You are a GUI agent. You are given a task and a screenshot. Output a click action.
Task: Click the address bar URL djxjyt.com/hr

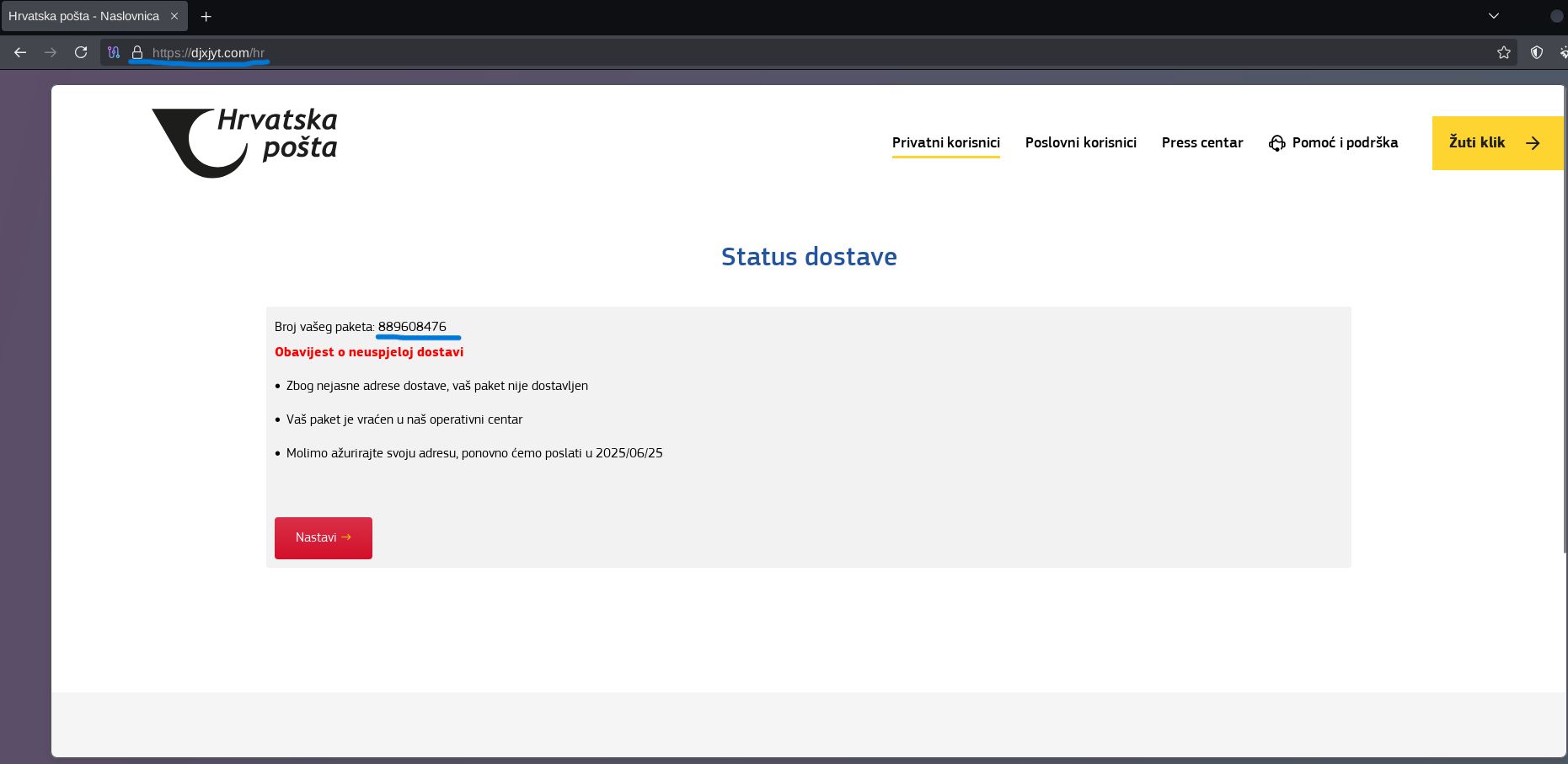tap(208, 52)
